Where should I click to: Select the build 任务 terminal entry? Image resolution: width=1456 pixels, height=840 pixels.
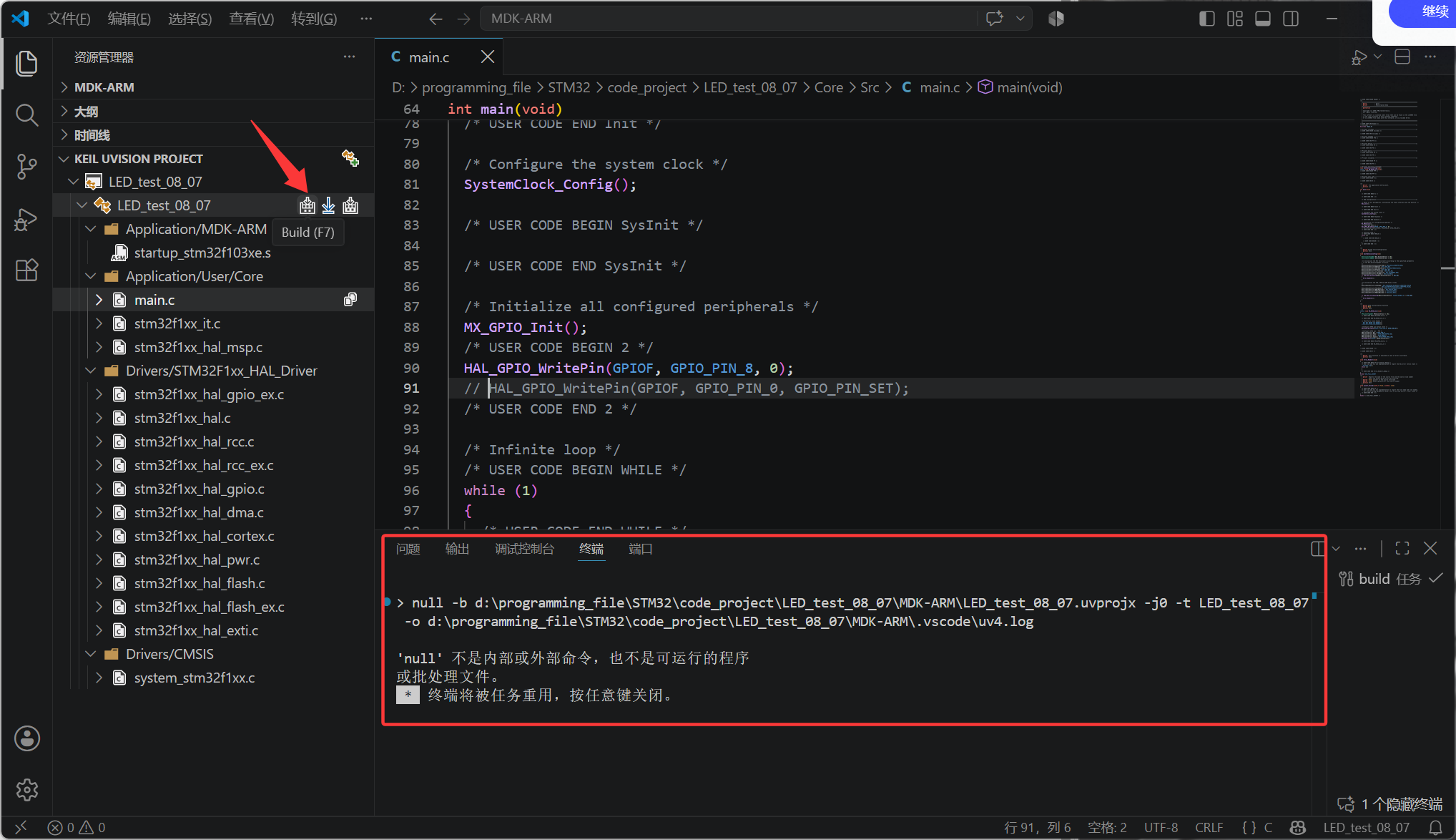(1389, 579)
